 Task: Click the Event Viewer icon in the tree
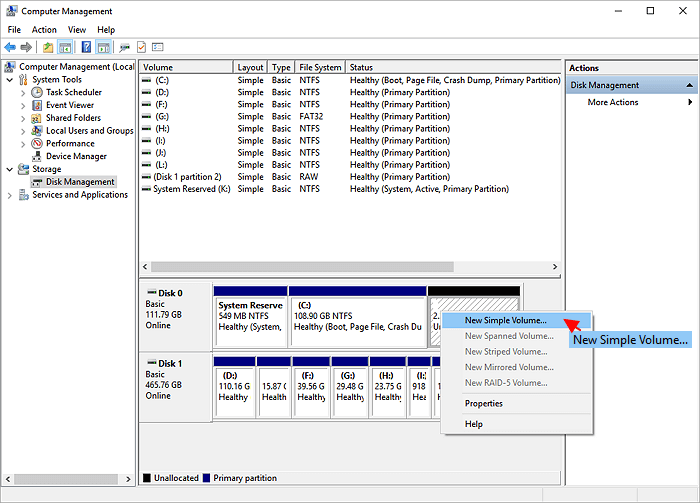pos(37,105)
